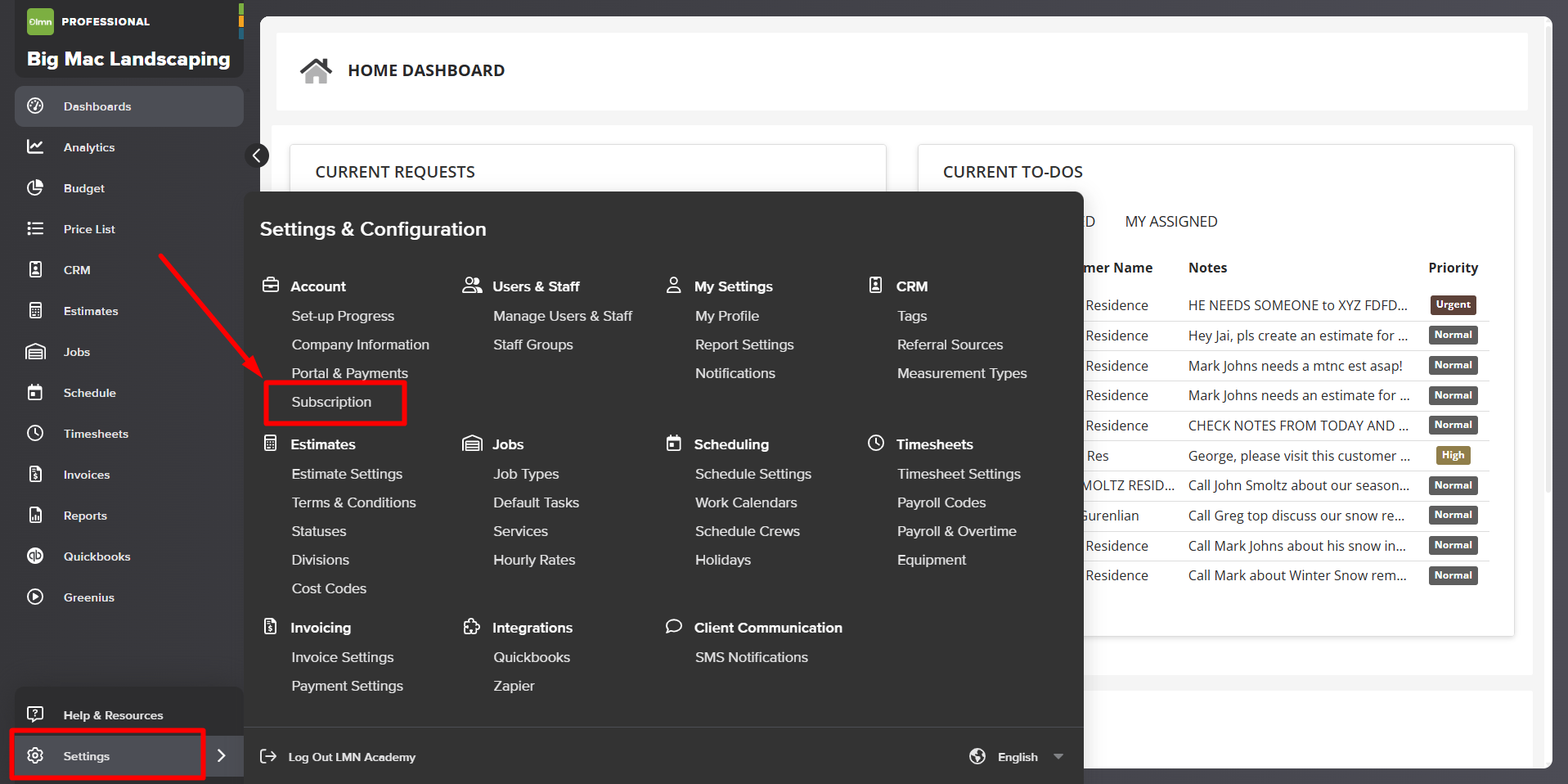Click the CRM contact icon in sidebar
1568x784 pixels.
(35, 269)
